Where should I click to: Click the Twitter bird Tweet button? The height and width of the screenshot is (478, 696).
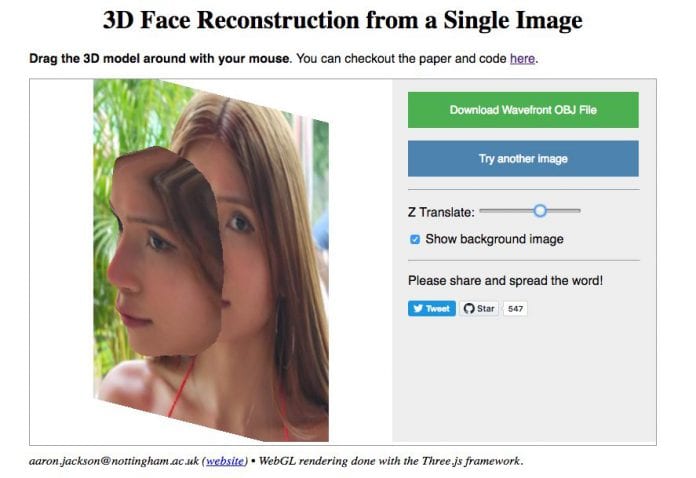click(x=431, y=309)
